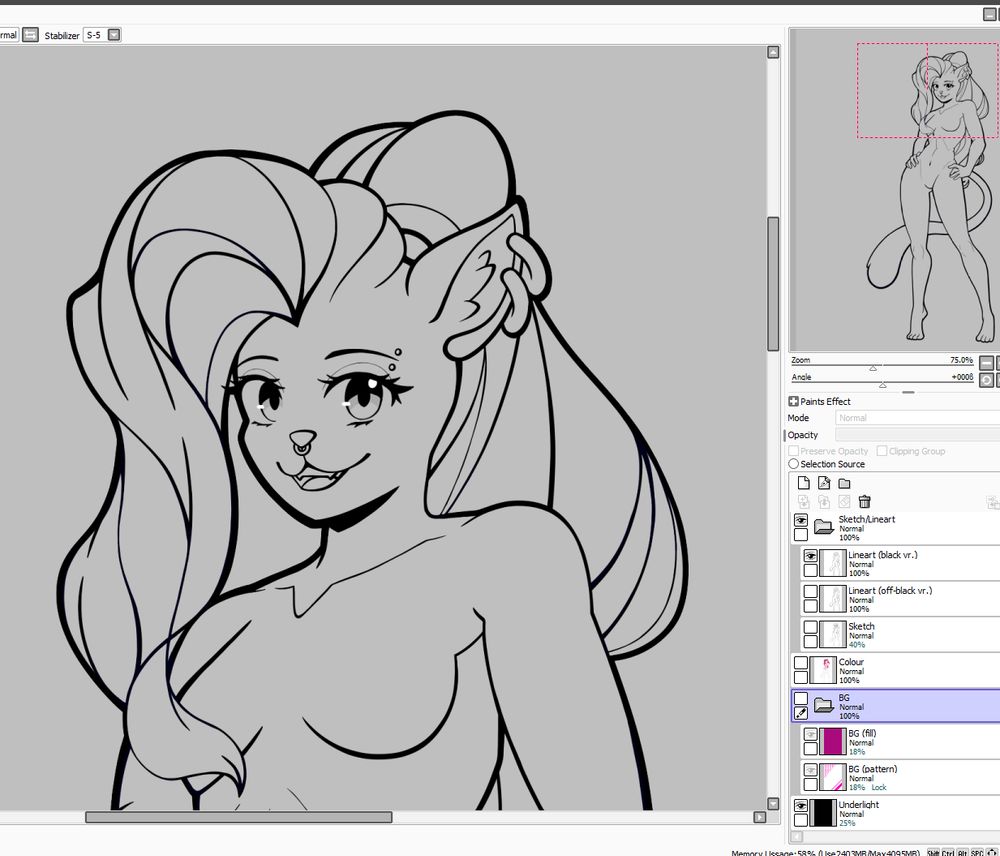The height and width of the screenshot is (856, 1000).
Task: Toggle link box under Lineart (black vr.) eye
Action: pyautogui.click(x=811, y=570)
